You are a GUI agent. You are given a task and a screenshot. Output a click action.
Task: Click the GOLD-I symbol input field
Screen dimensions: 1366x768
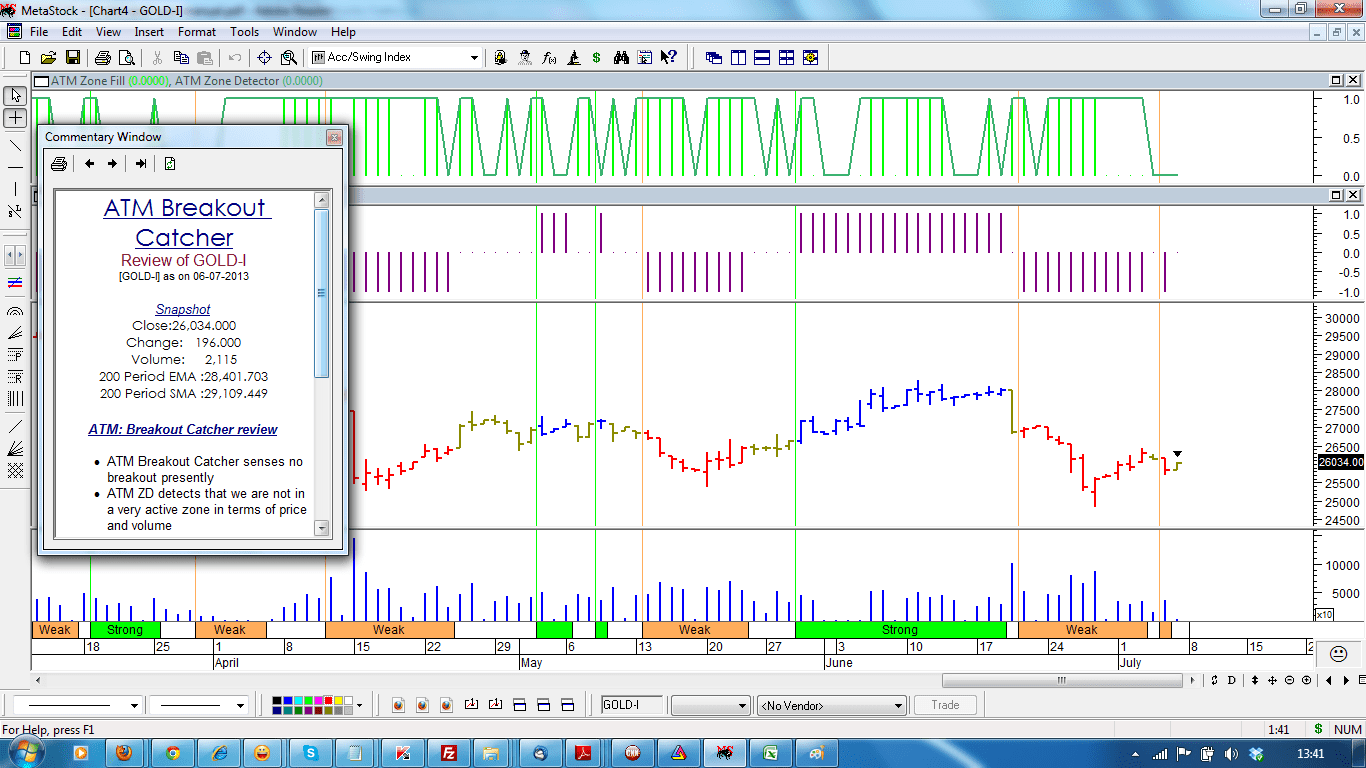click(x=633, y=705)
